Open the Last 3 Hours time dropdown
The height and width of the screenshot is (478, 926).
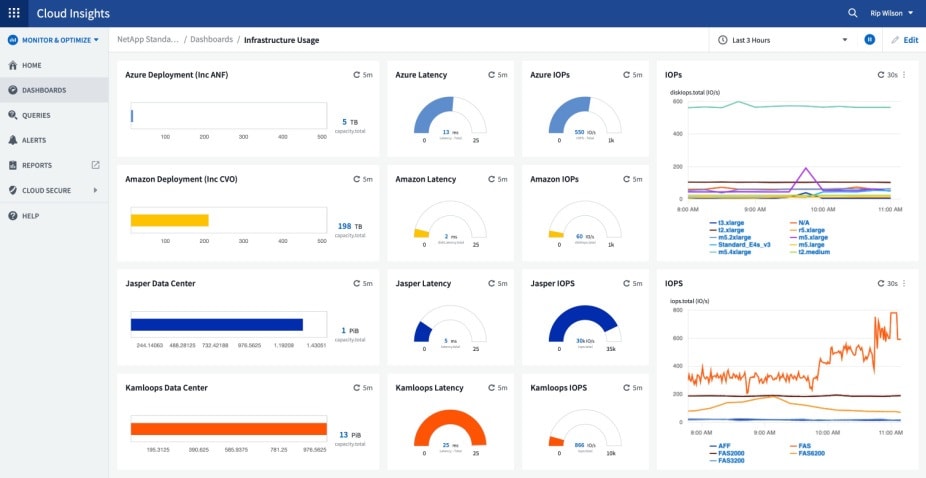point(782,40)
